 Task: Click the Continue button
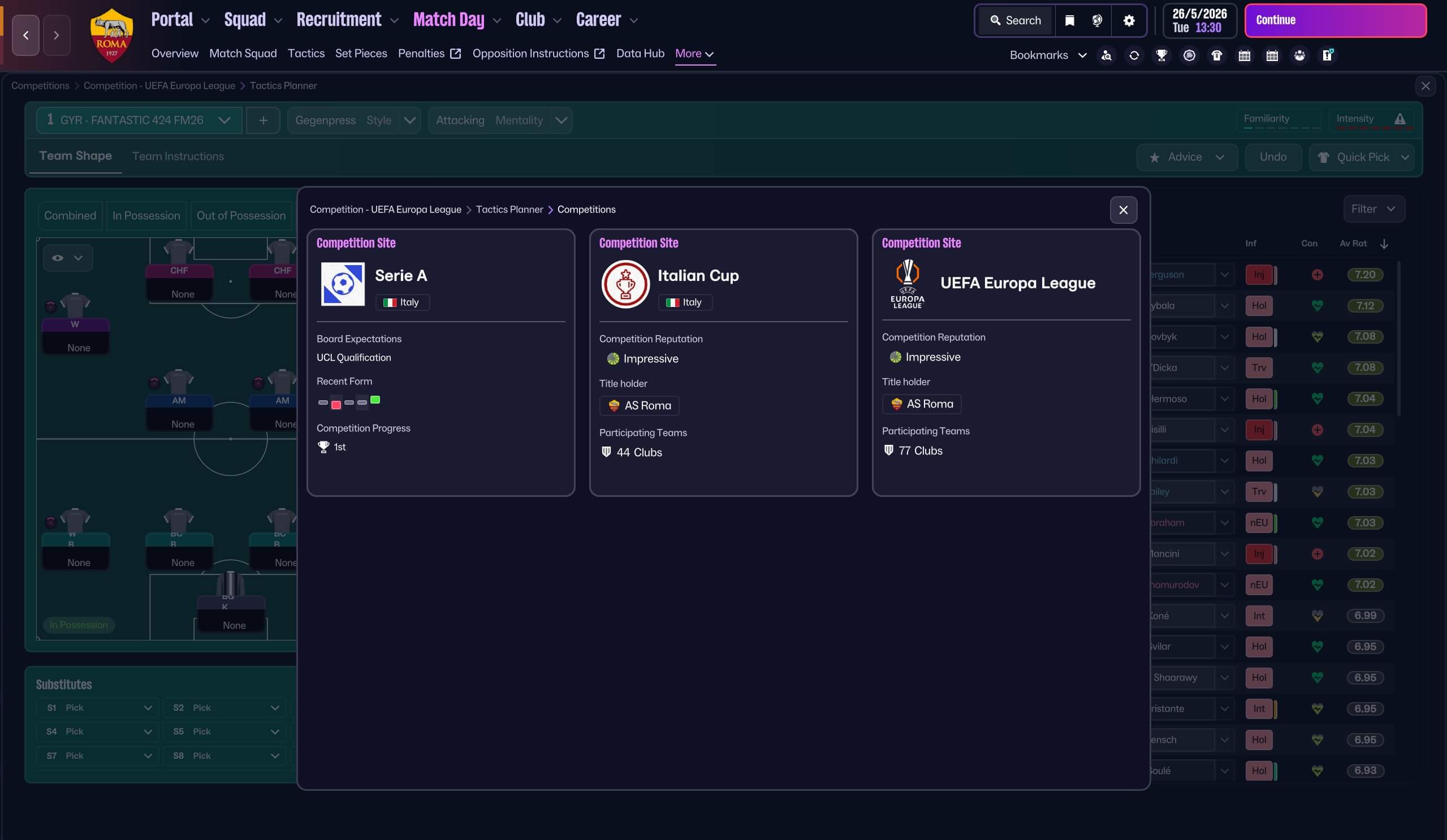pos(1335,21)
